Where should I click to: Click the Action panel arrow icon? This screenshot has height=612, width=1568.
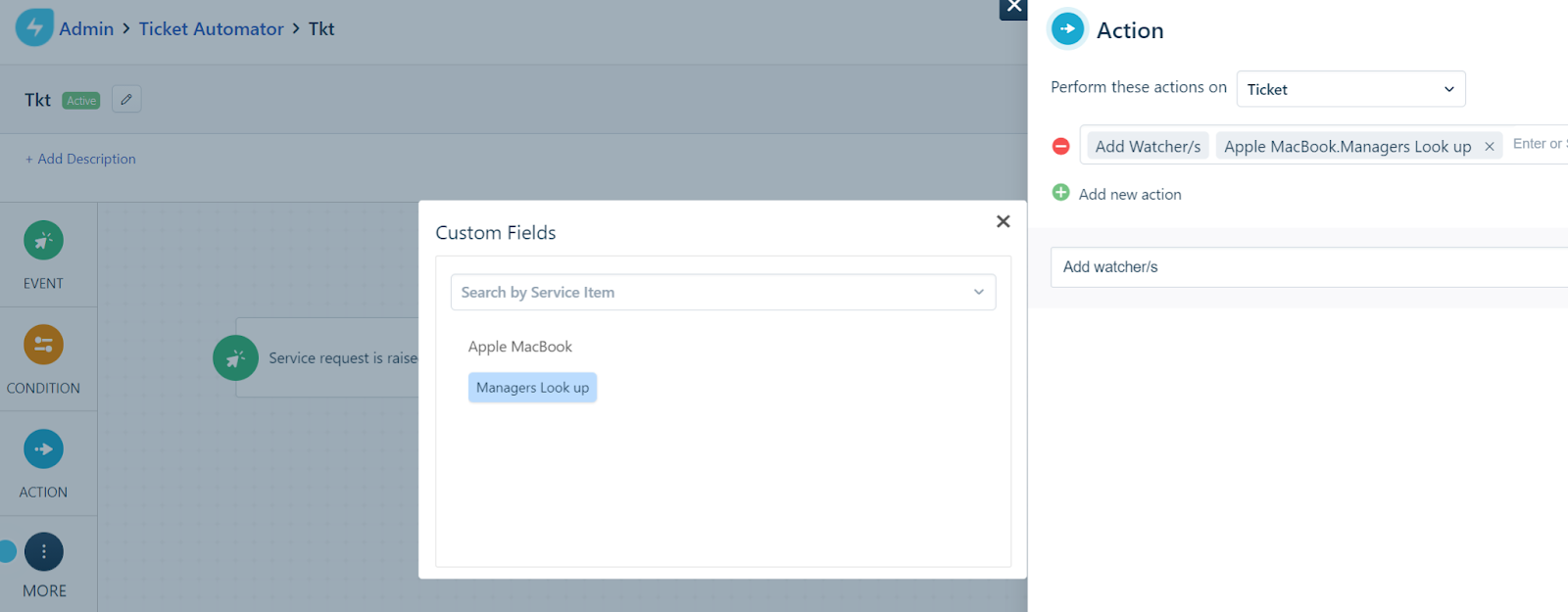point(1067,29)
